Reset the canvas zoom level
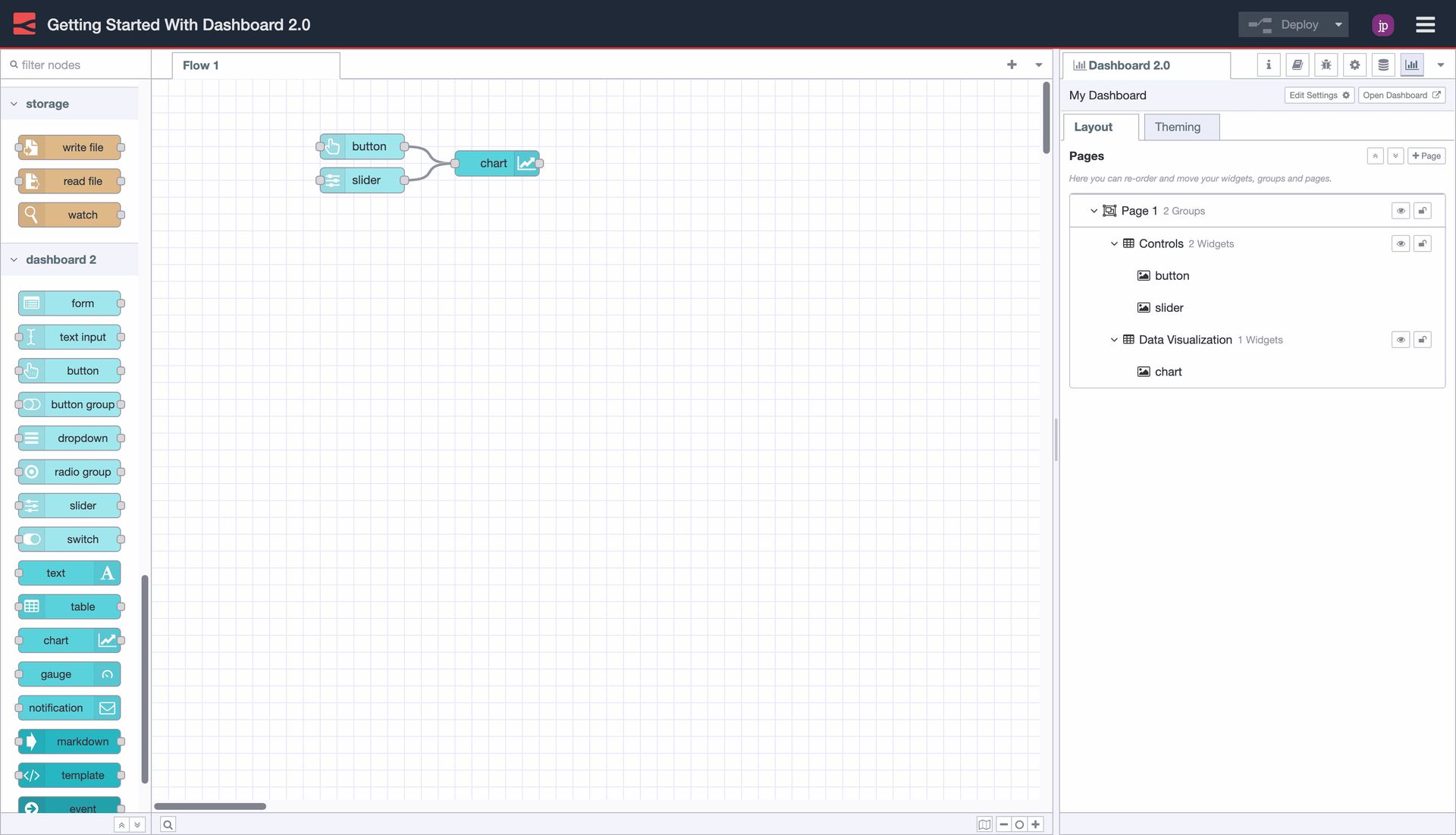 coord(1019,824)
